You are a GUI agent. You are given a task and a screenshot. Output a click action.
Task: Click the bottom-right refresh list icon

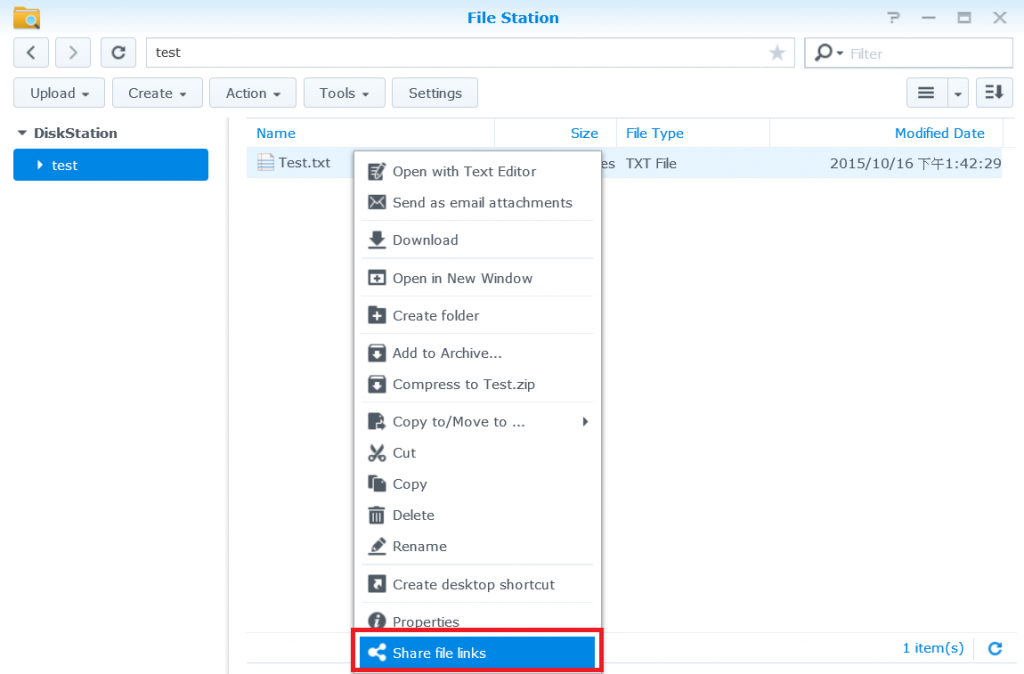point(994,649)
